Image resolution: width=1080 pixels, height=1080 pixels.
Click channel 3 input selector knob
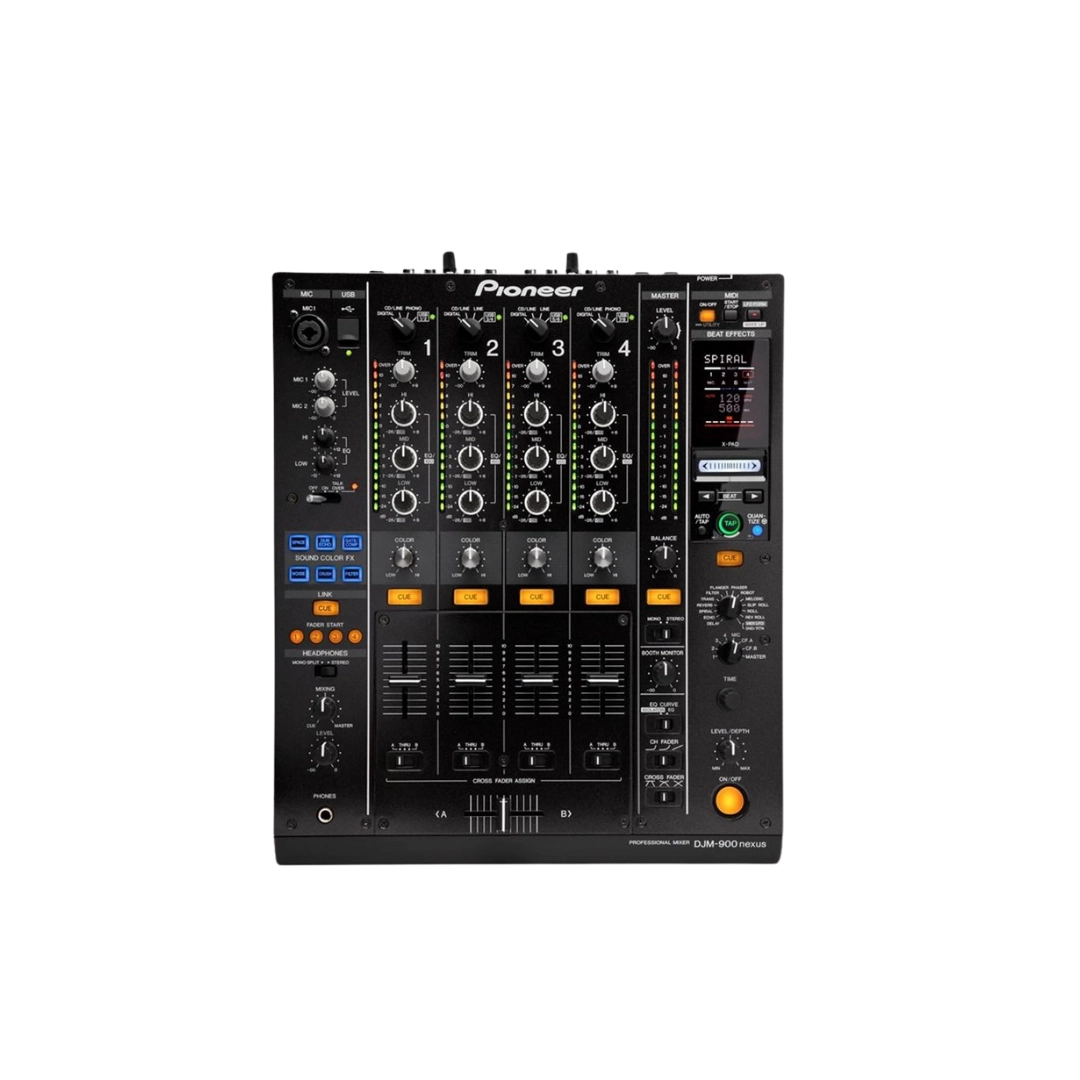536,329
